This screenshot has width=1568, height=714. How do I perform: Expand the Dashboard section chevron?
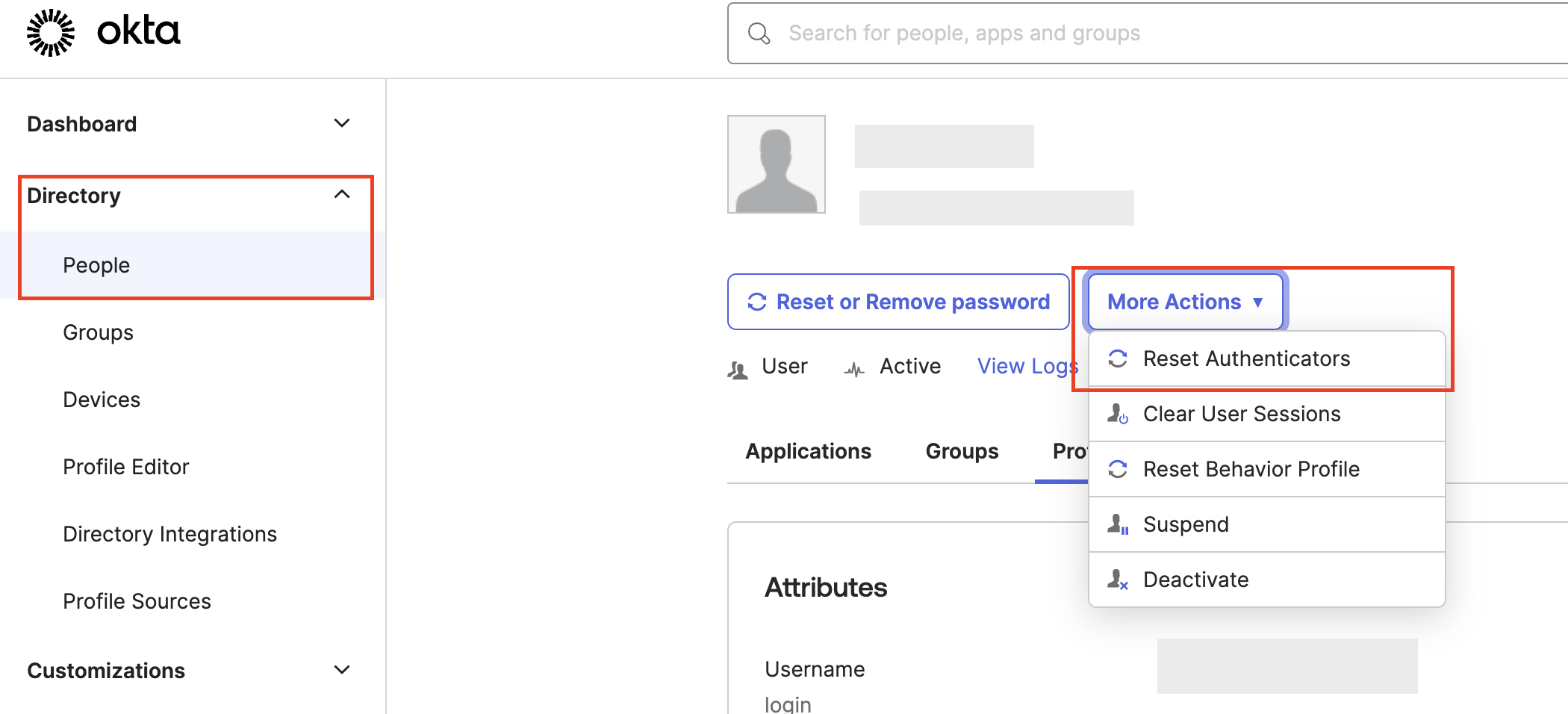342,123
